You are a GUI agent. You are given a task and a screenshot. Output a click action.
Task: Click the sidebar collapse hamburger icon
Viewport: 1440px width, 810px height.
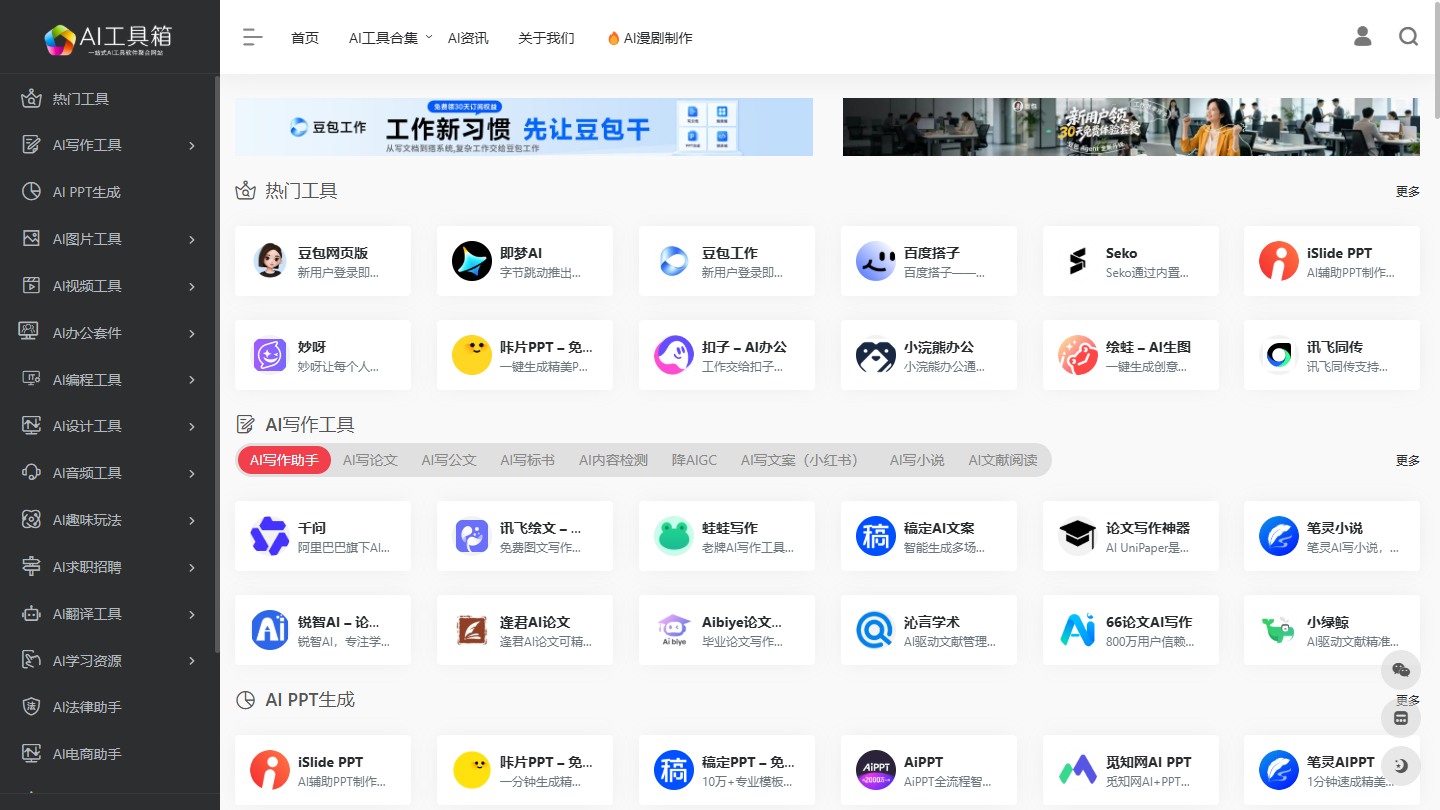[x=252, y=38]
